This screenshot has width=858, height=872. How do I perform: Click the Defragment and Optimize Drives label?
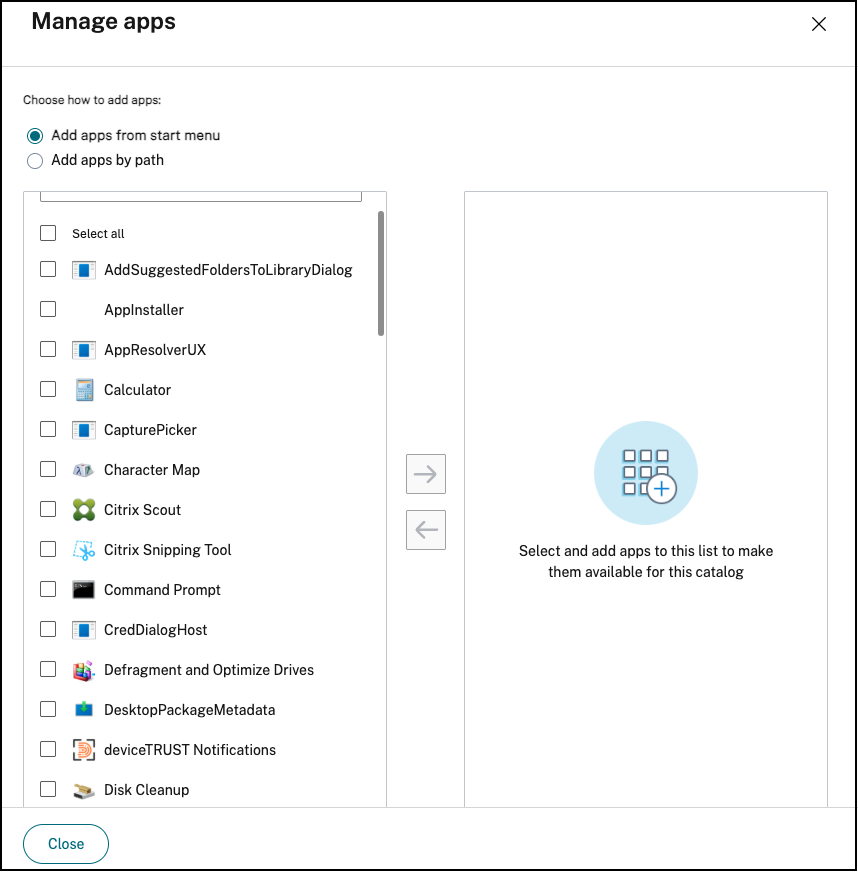[x=209, y=671]
